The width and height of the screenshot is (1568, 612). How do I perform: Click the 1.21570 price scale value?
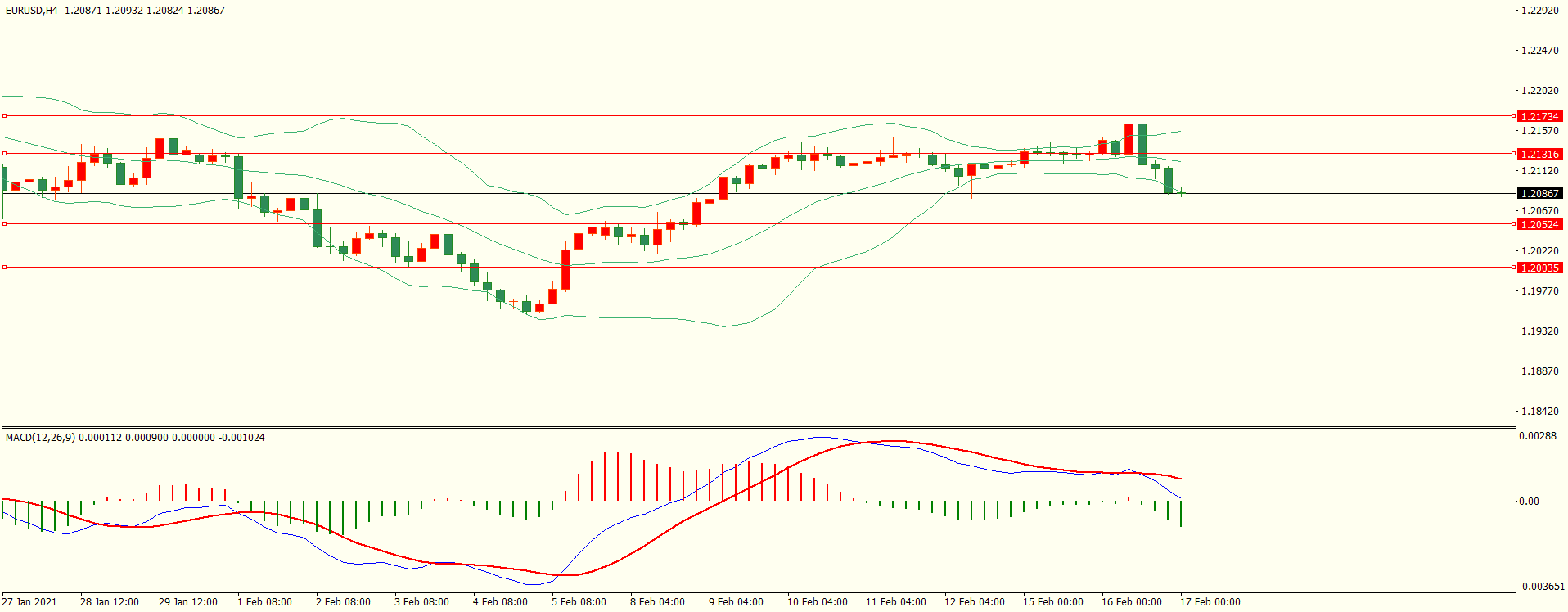pos(1540,131)
